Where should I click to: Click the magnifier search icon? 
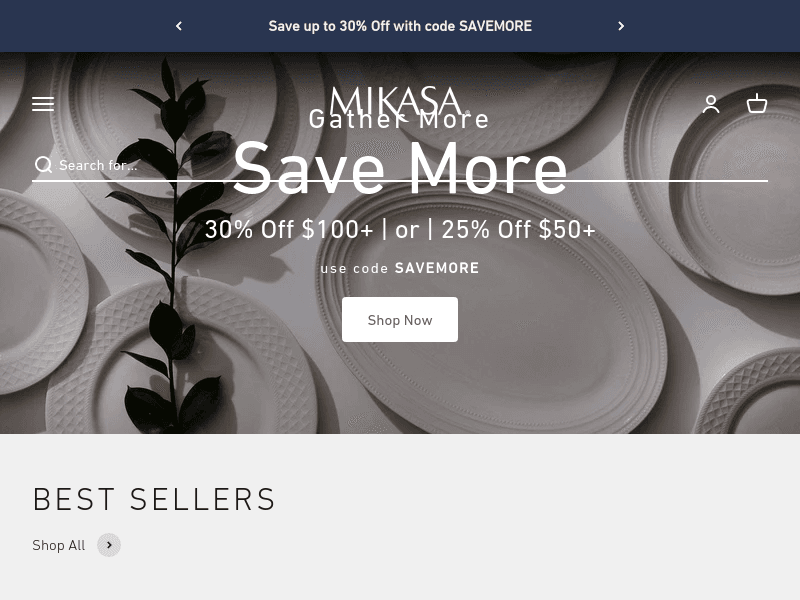[43, 165]
